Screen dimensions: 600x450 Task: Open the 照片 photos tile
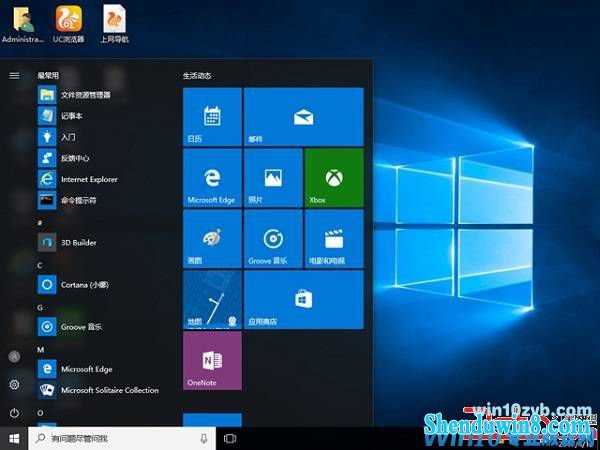coord(273,178)
